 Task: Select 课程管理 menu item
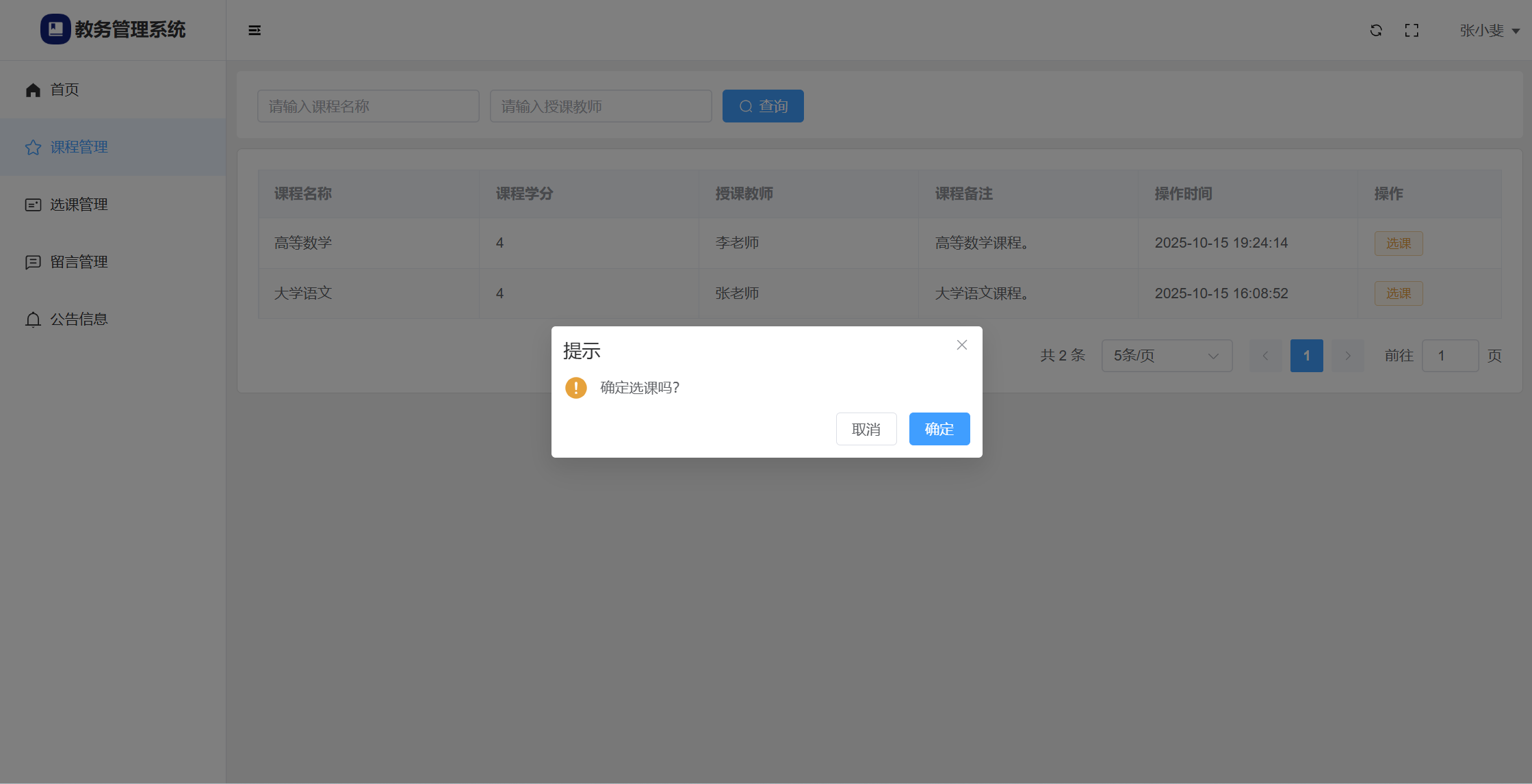pos(79,147)
